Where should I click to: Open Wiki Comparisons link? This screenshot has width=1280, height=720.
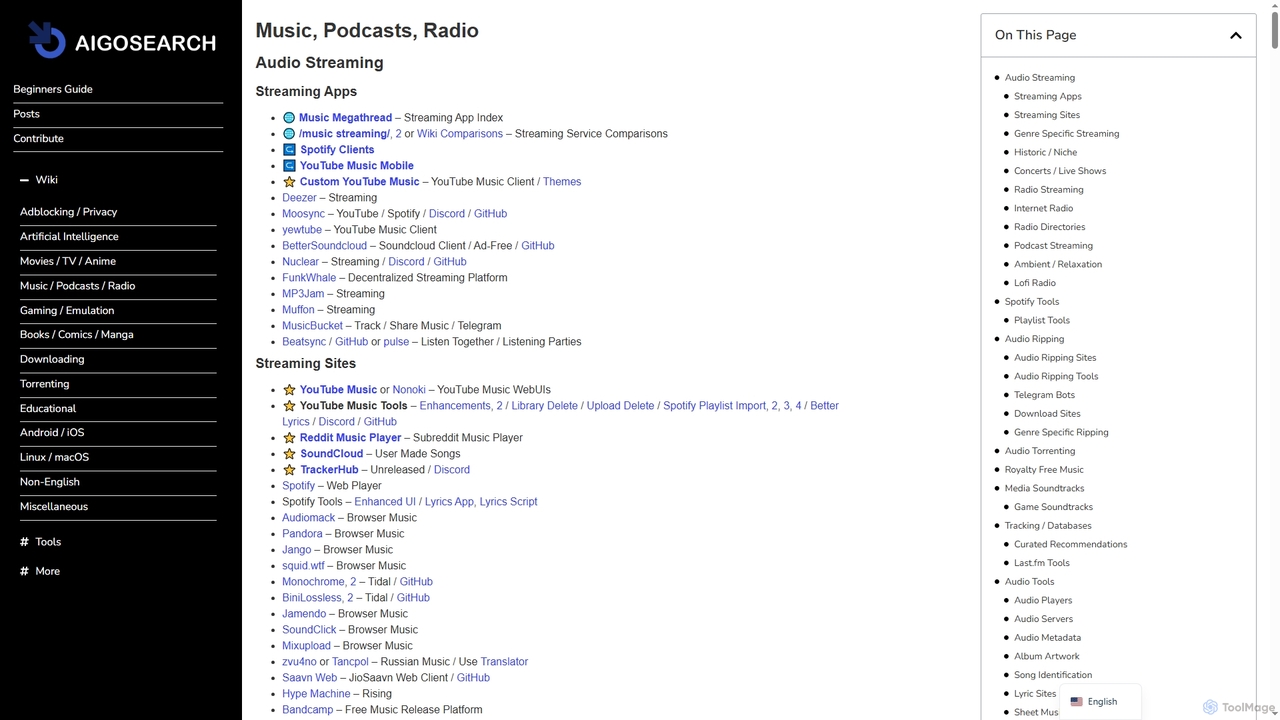click(x=460, y=134)
